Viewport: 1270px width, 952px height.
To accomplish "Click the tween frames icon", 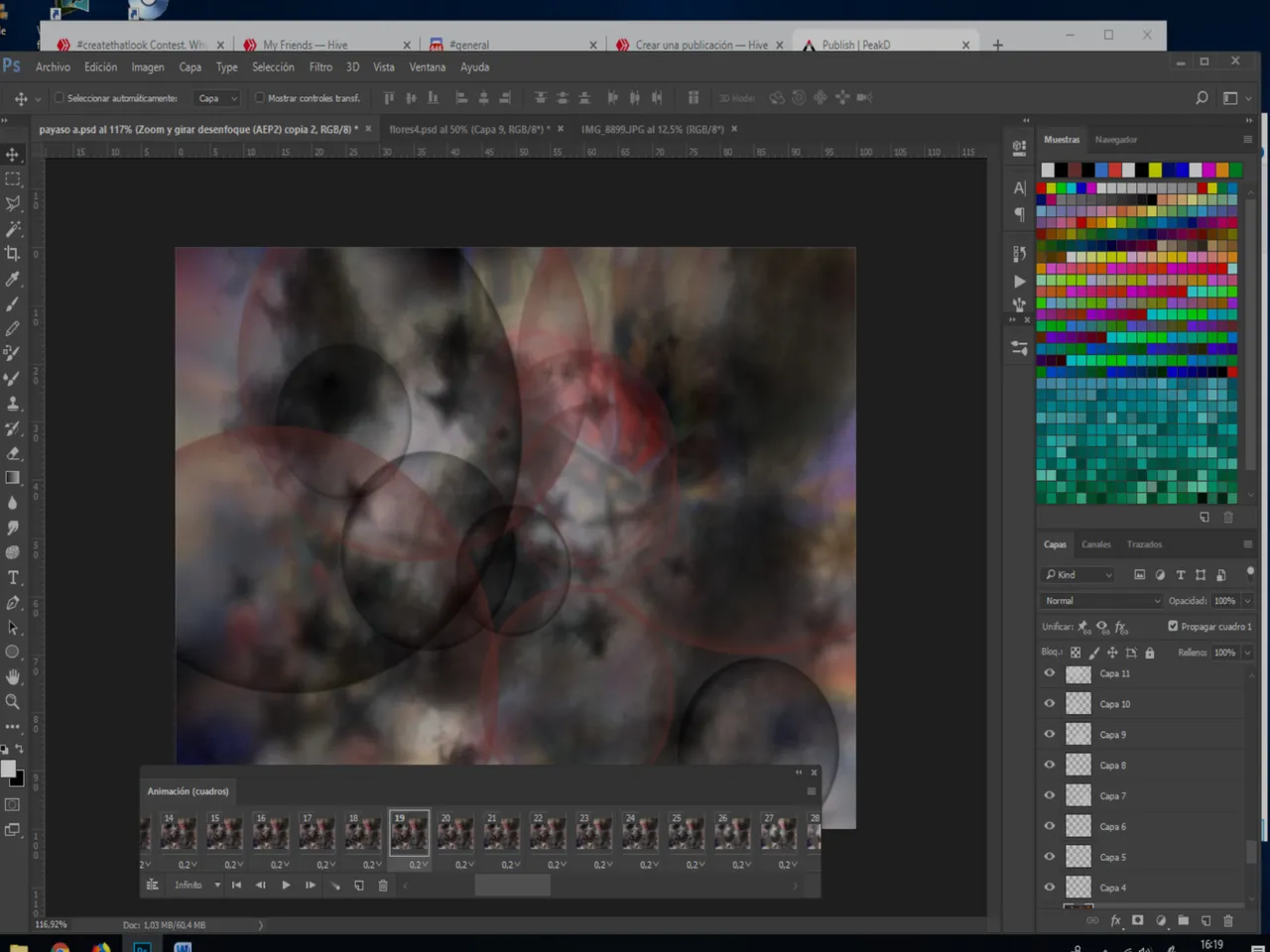I will pyautogui.click(x=335, y=886).
